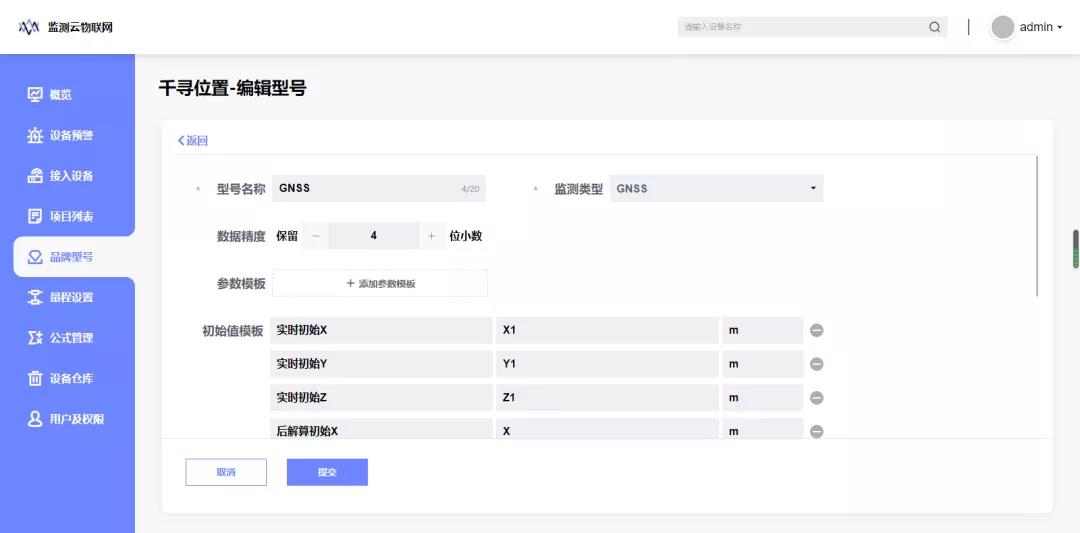The width and height of the screenshot is (1080, 533).
Task: Open 用户及权限 in the sidebar
Action: [66, 419]
